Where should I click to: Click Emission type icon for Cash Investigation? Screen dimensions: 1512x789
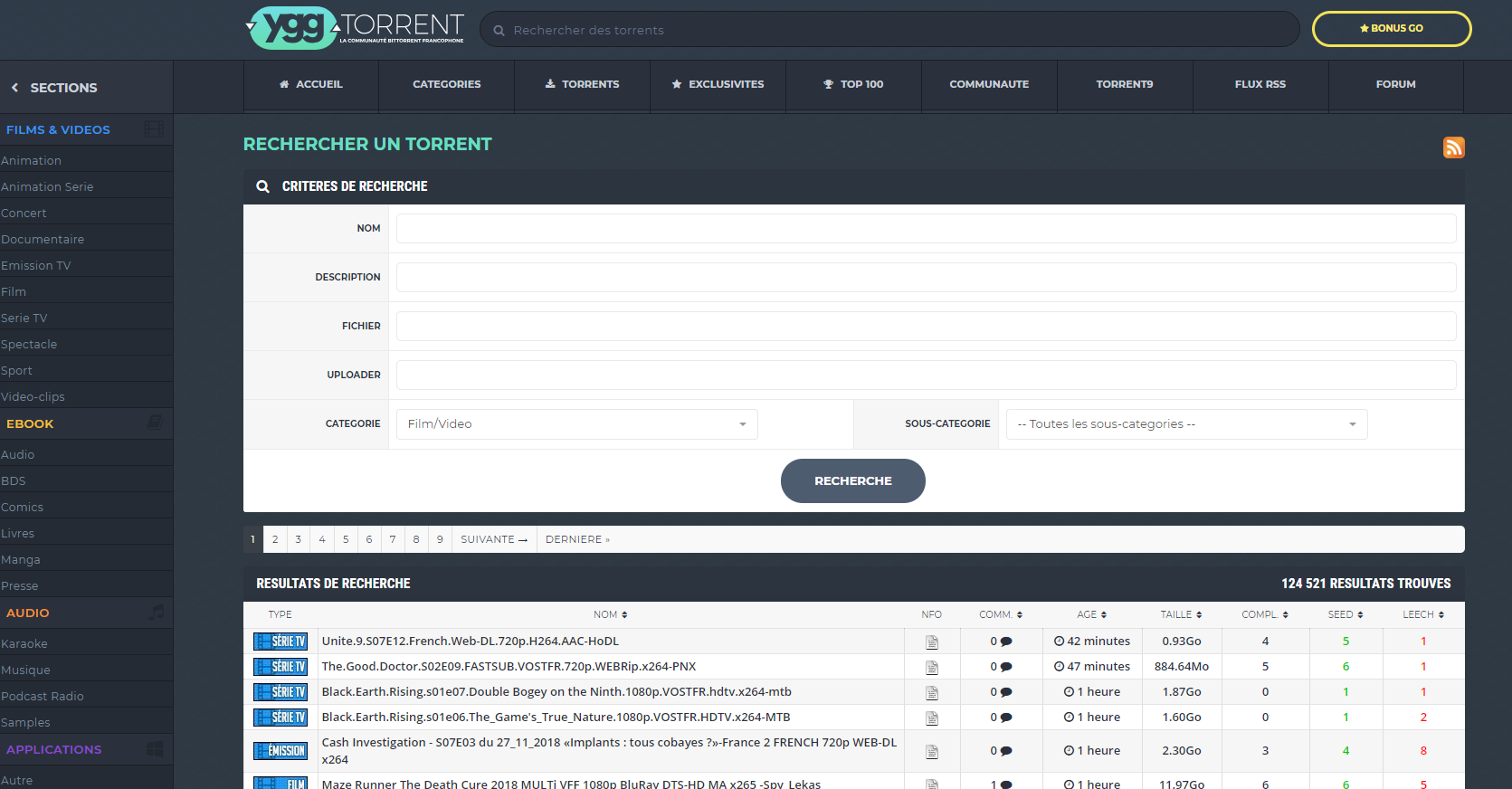point(281,751)
